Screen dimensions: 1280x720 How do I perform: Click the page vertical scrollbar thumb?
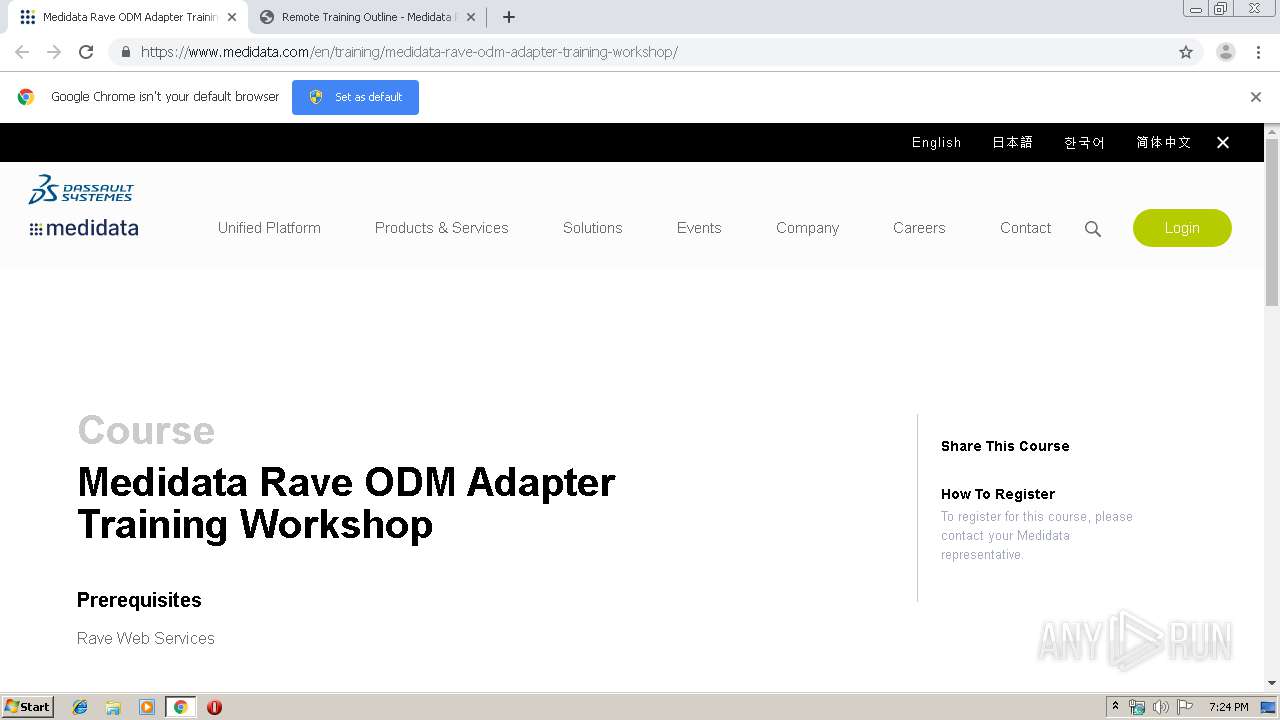click(x=1272, y=222)
